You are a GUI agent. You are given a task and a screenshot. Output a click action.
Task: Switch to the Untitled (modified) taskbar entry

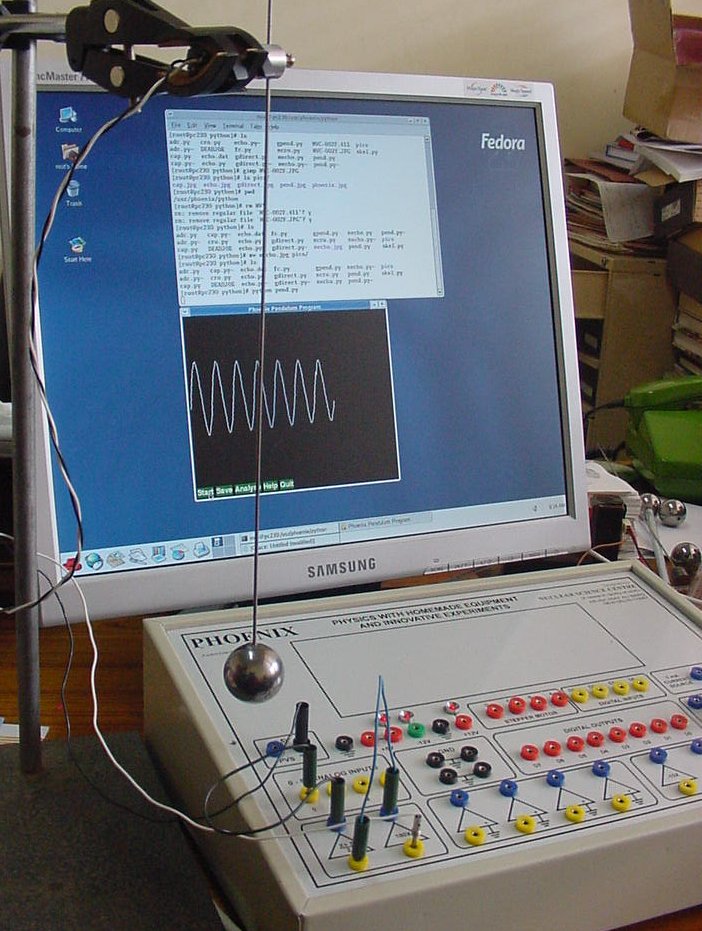coord(288,546)
